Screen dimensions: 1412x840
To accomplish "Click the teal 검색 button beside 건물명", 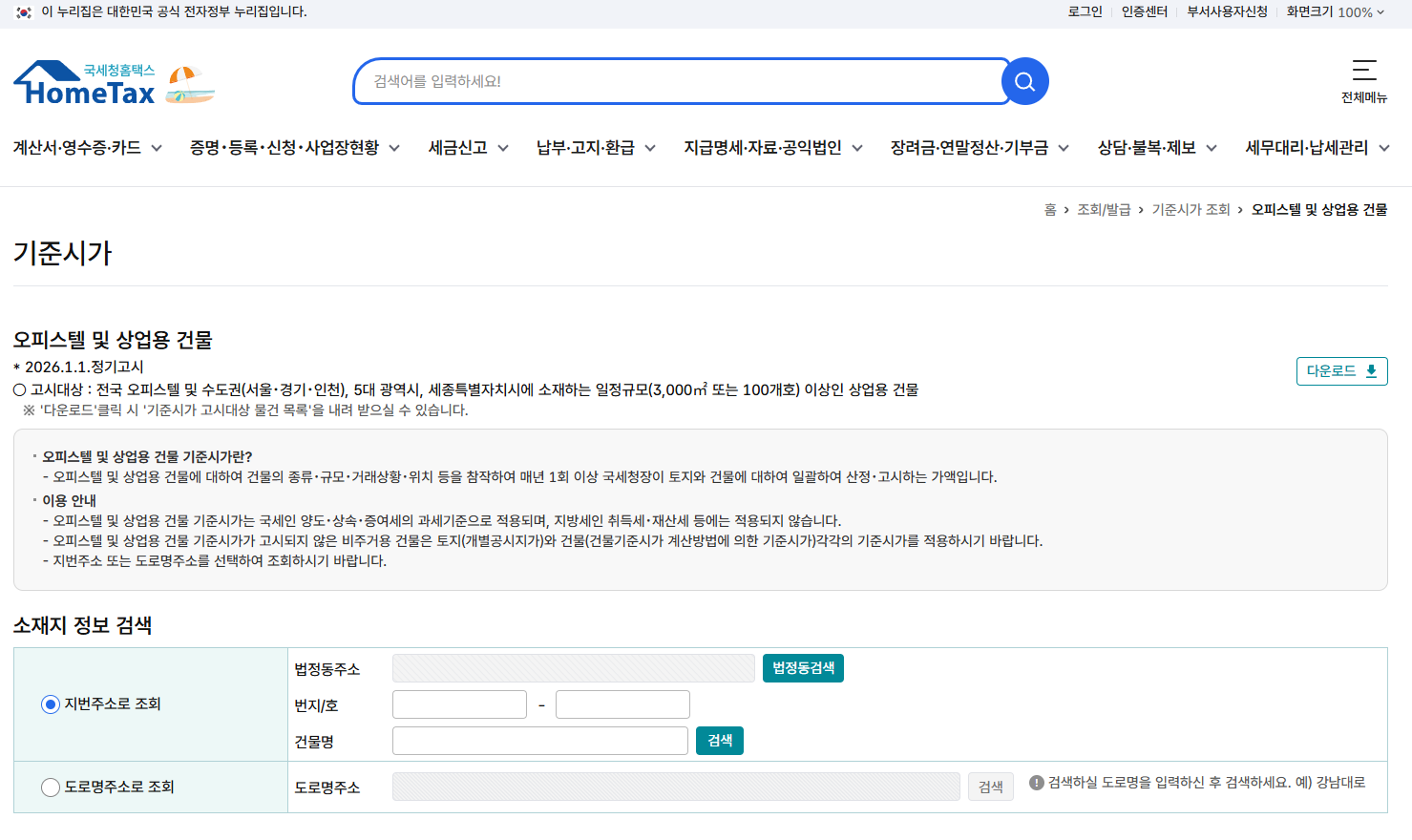I will pyautogui.click(x=720, y=741).
